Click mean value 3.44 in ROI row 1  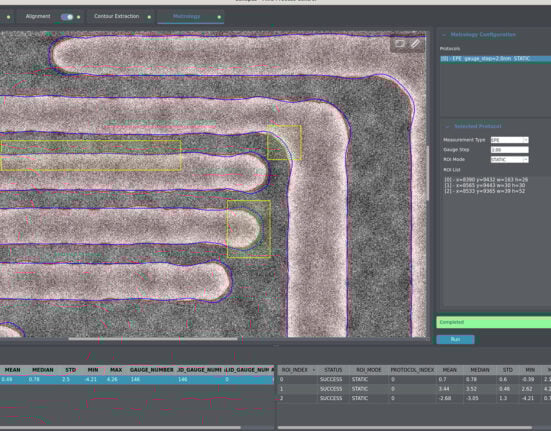click(x=443, y=389)
